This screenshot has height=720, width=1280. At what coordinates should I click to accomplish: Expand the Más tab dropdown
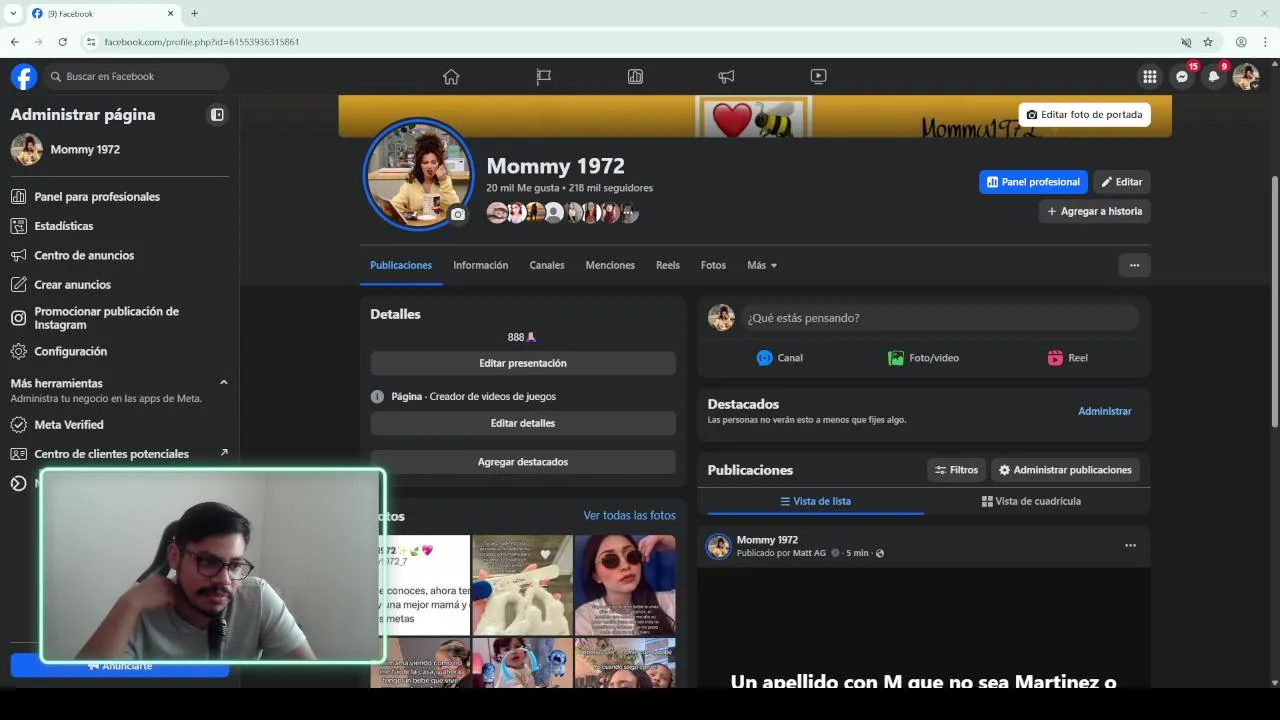[762, 265]
